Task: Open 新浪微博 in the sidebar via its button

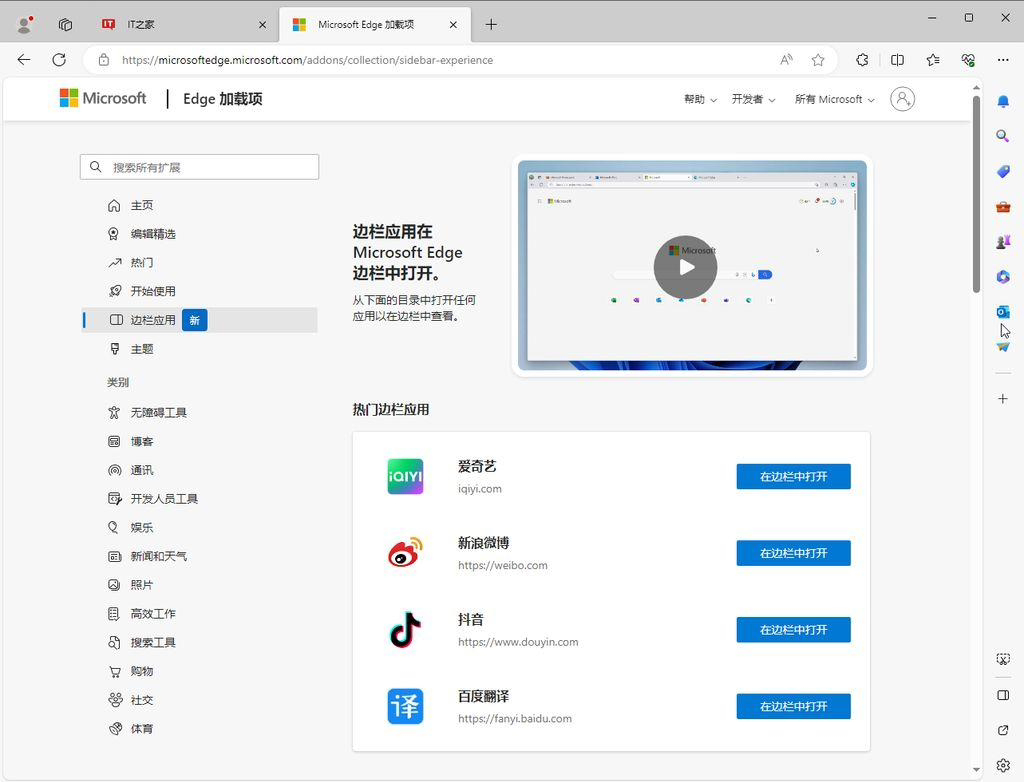Action: [793, 553]
